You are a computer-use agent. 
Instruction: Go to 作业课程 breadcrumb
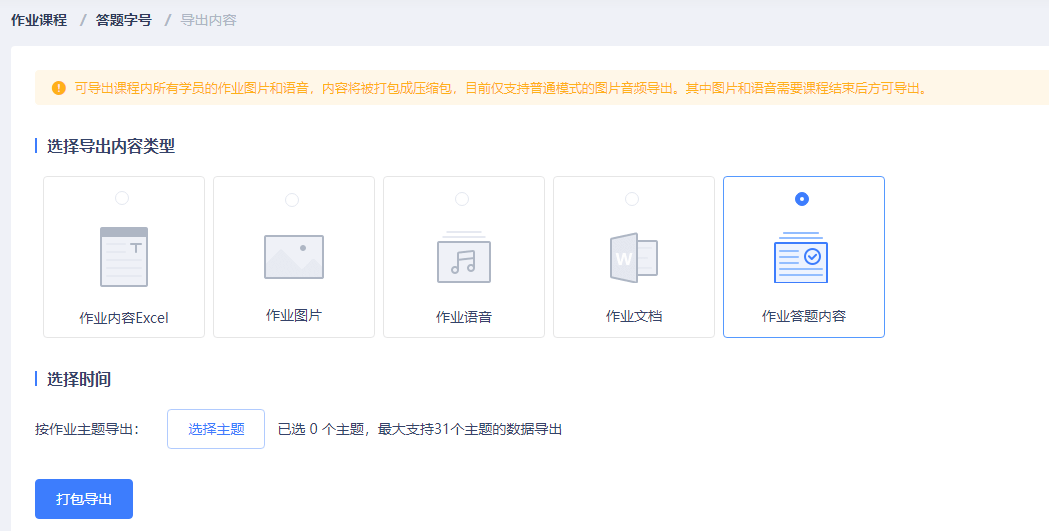coord(39,20)
